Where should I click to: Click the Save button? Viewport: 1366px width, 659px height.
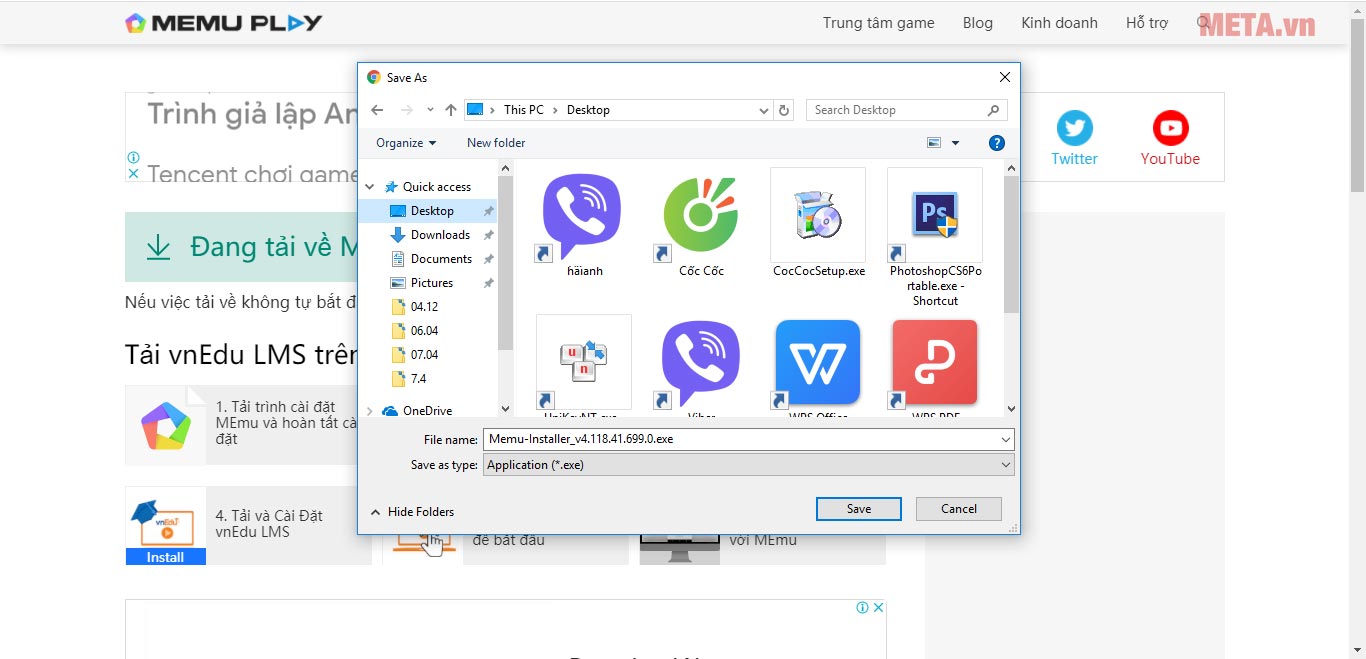click(858, 508)
